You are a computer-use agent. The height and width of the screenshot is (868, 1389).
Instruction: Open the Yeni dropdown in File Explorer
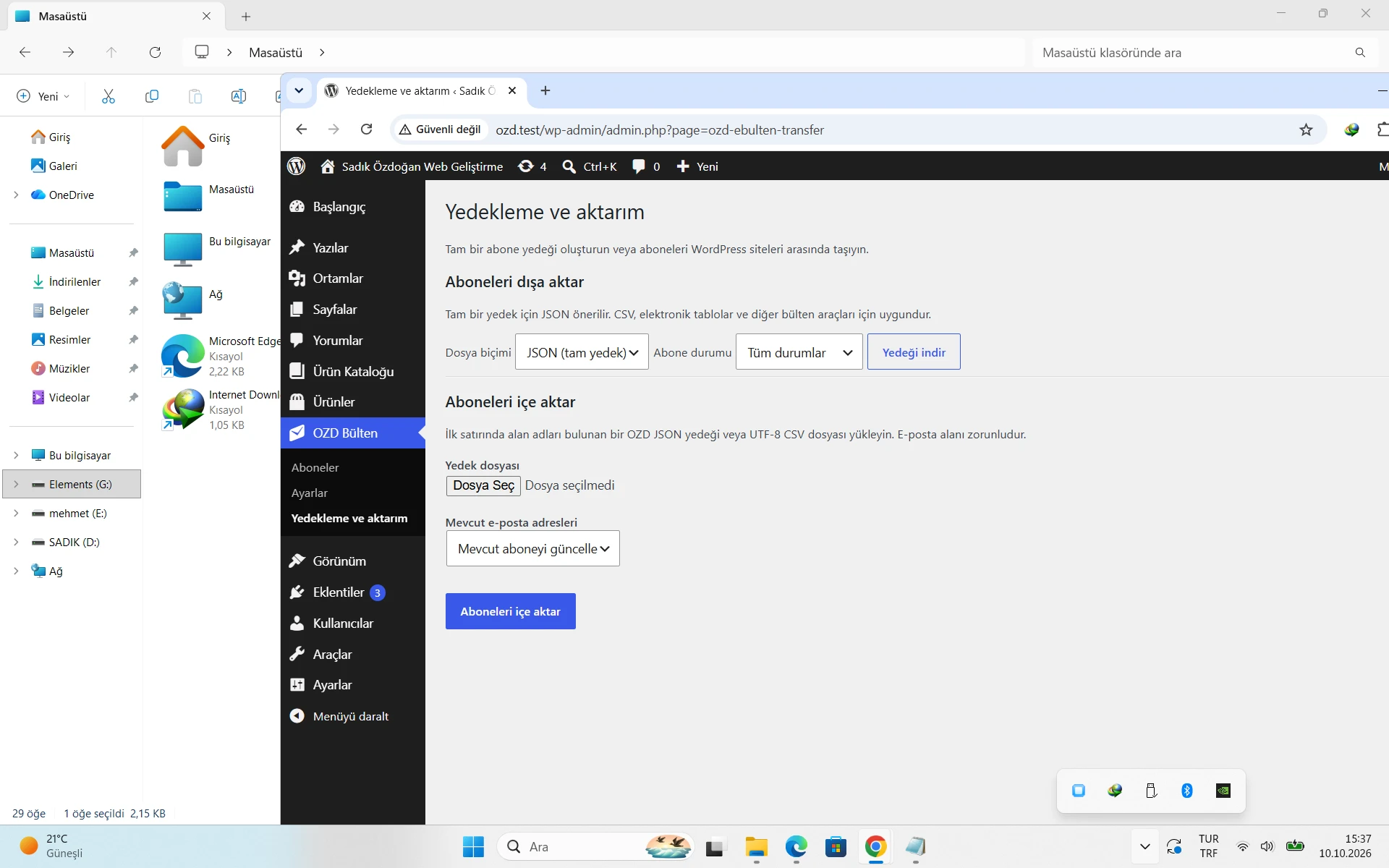[x=43, y=96]
